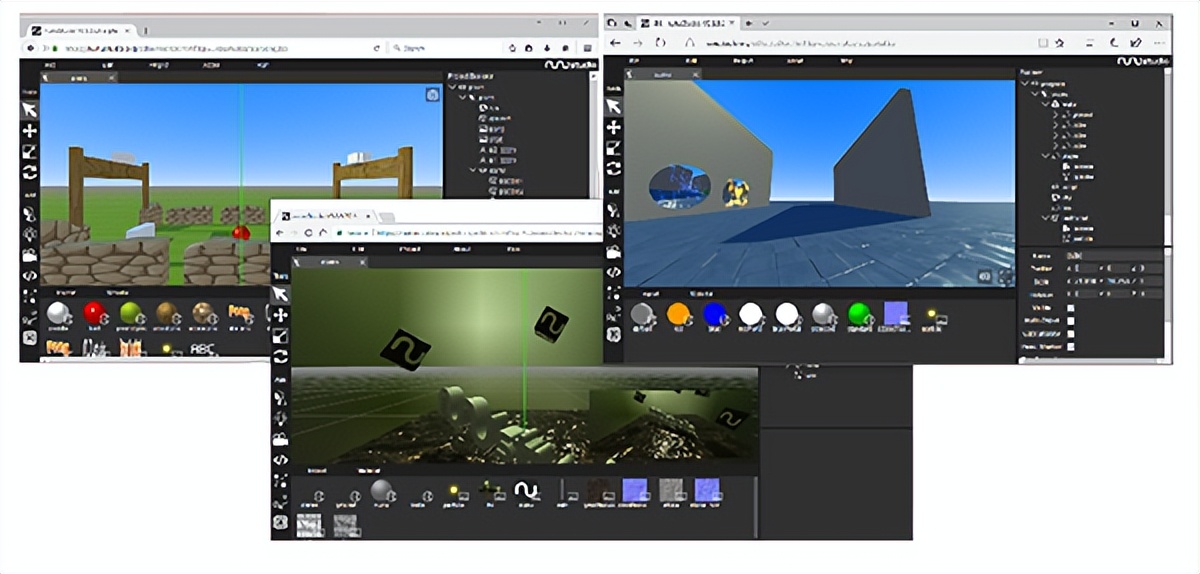1200x574 pixels.
Task: Open the lights icon in green dice window toolbar
Action: click(281, 418)
